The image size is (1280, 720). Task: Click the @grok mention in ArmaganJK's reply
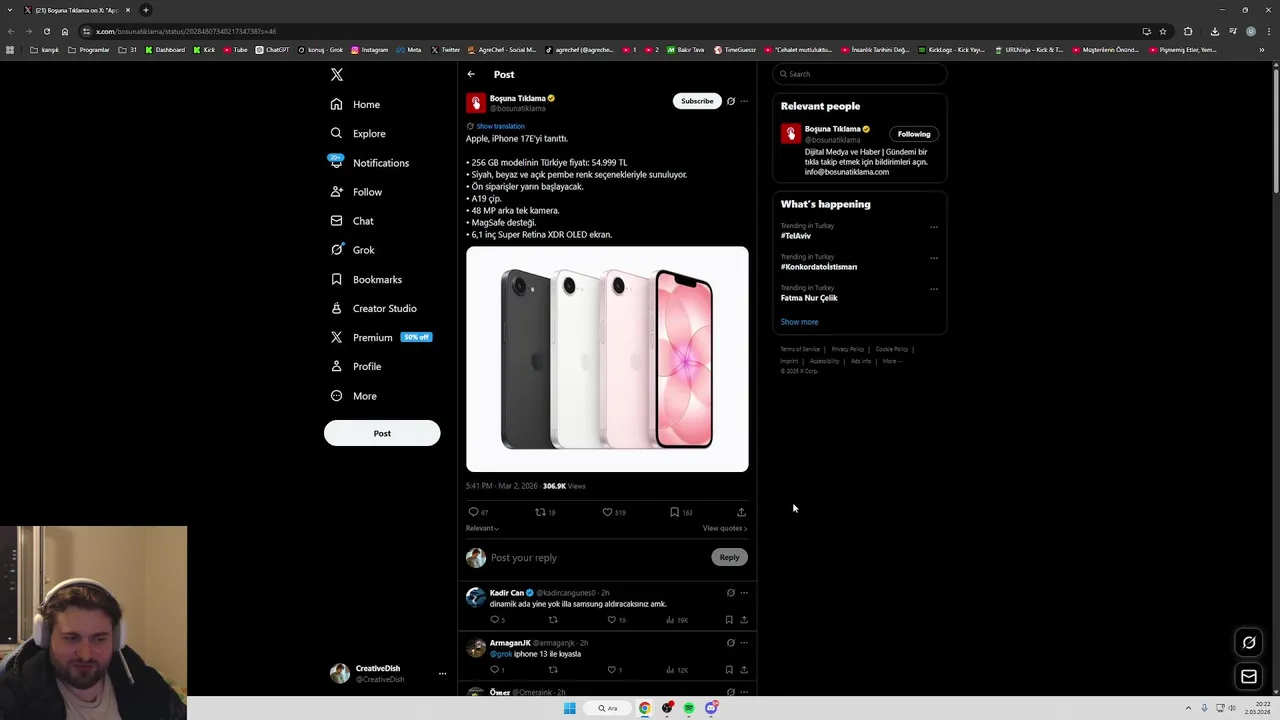[x=500, y=654]
